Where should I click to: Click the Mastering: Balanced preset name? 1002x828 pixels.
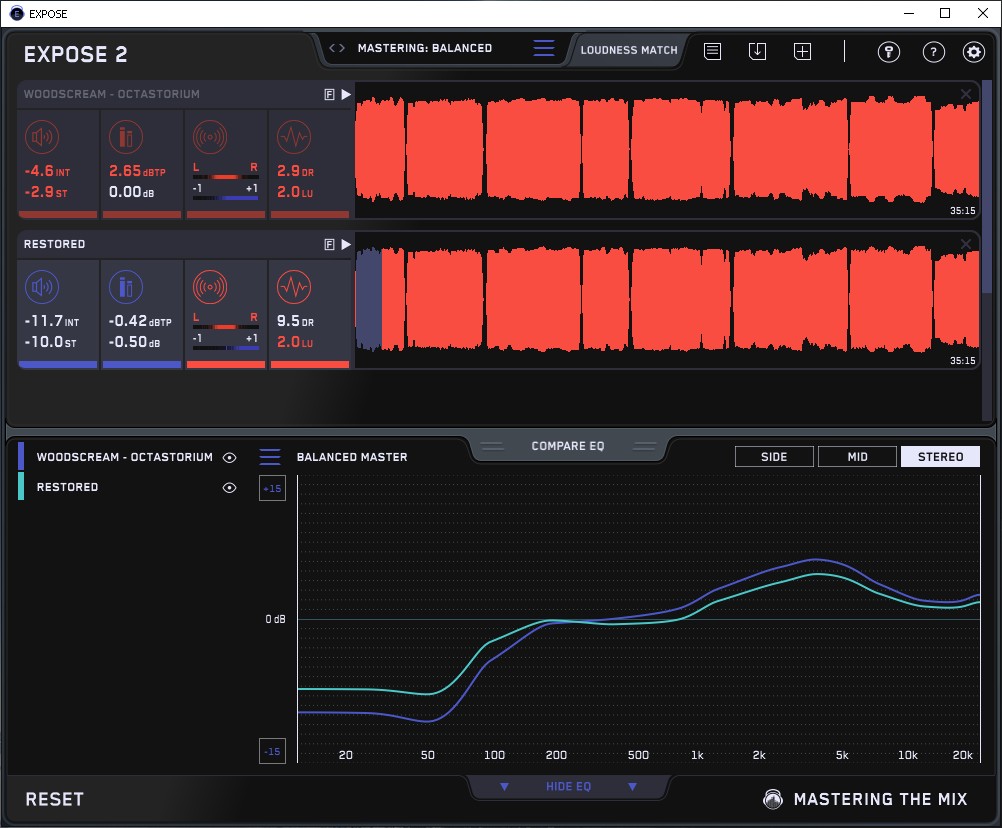coord(425,48)
